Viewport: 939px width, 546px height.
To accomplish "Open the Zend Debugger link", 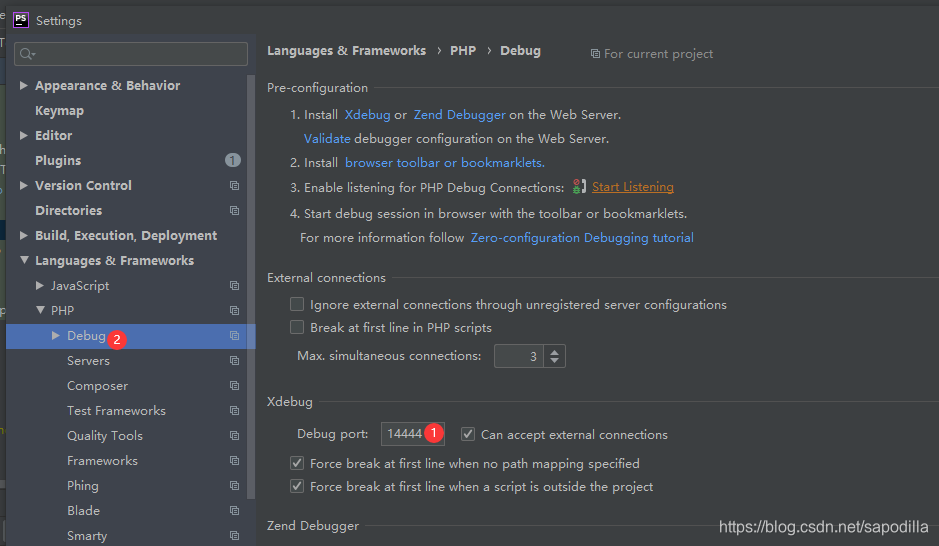I will tap(459, 114).
